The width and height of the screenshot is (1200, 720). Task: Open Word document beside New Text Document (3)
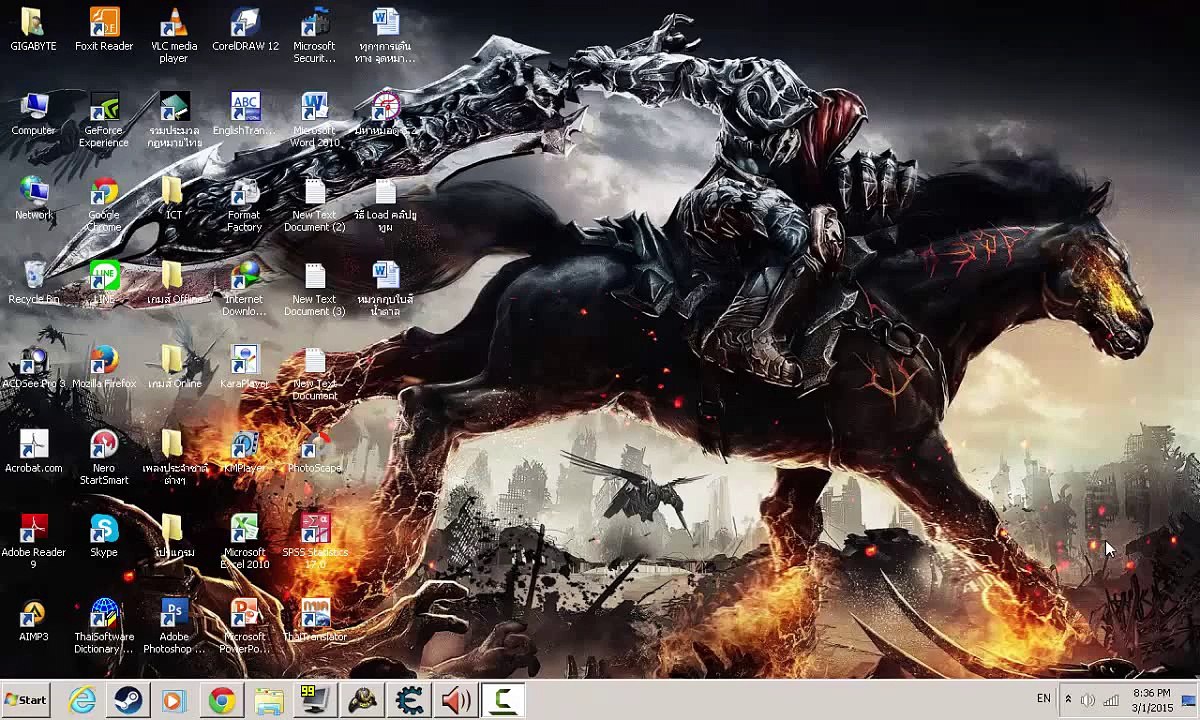(385, 288)
